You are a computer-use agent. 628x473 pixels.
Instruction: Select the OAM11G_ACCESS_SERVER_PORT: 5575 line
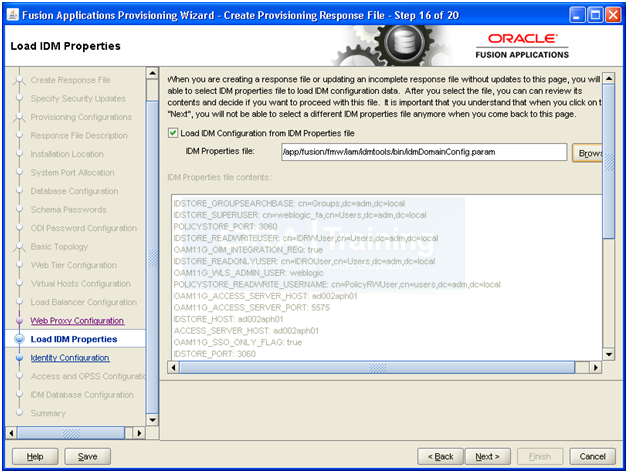(x=252, y=308)
